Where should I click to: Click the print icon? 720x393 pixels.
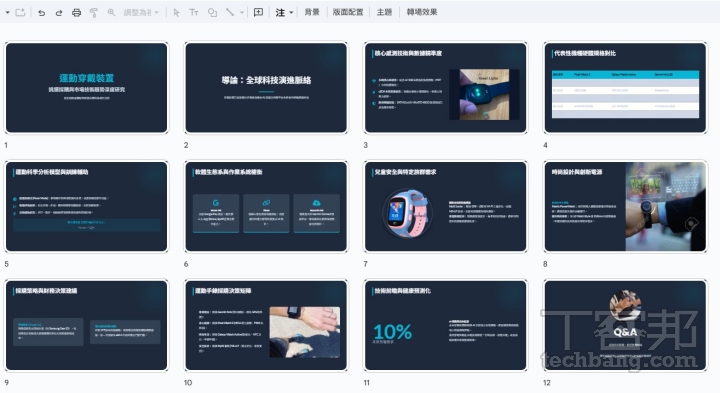(76, 13)
